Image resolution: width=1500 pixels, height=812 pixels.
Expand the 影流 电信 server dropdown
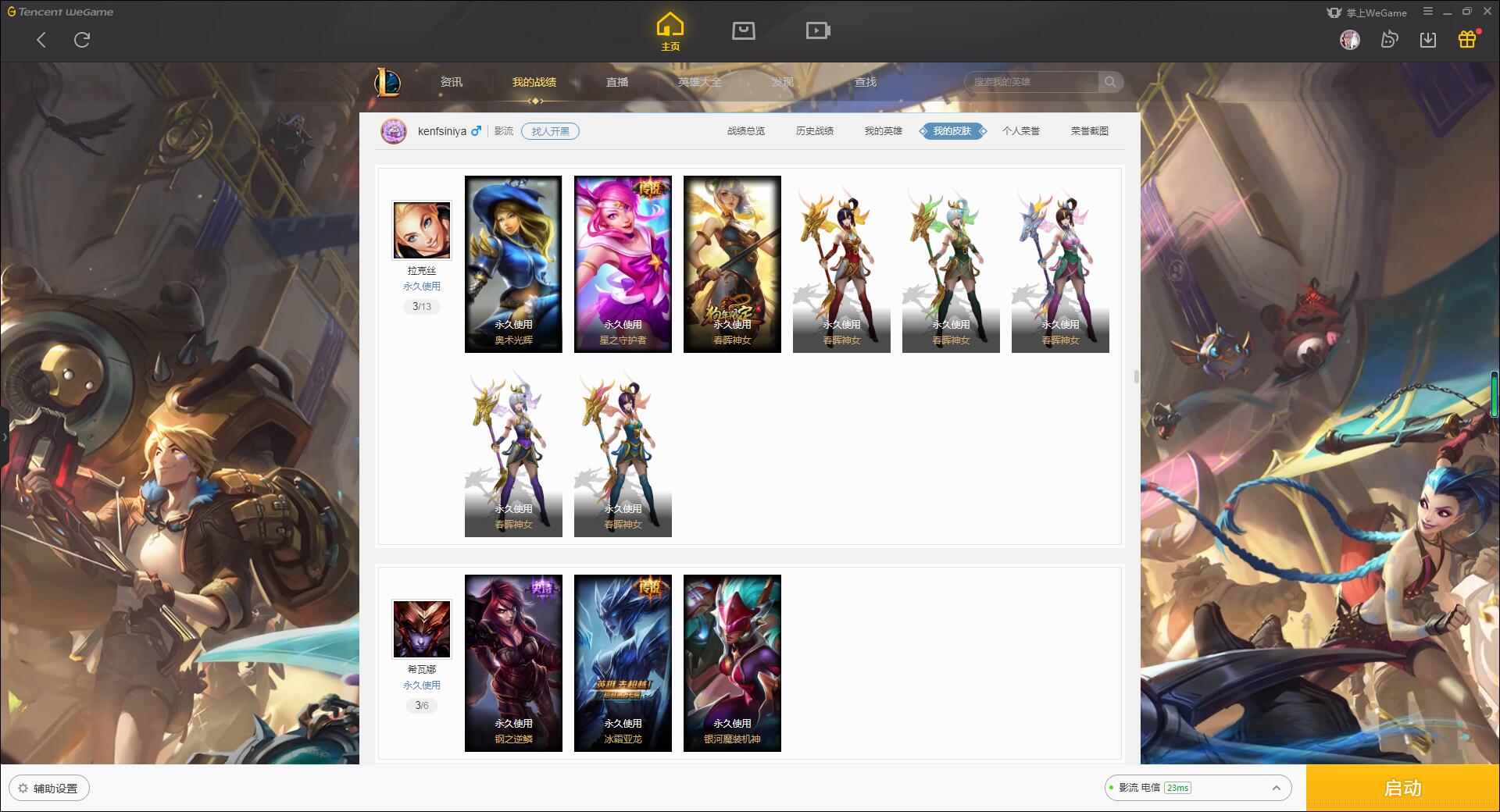(x=1197, y=788)
